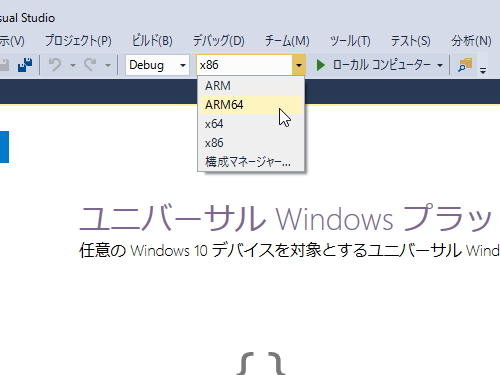This screenshot has width=500, height=375.
Task: Select x64 in the platform list
Action: [251, 124]
